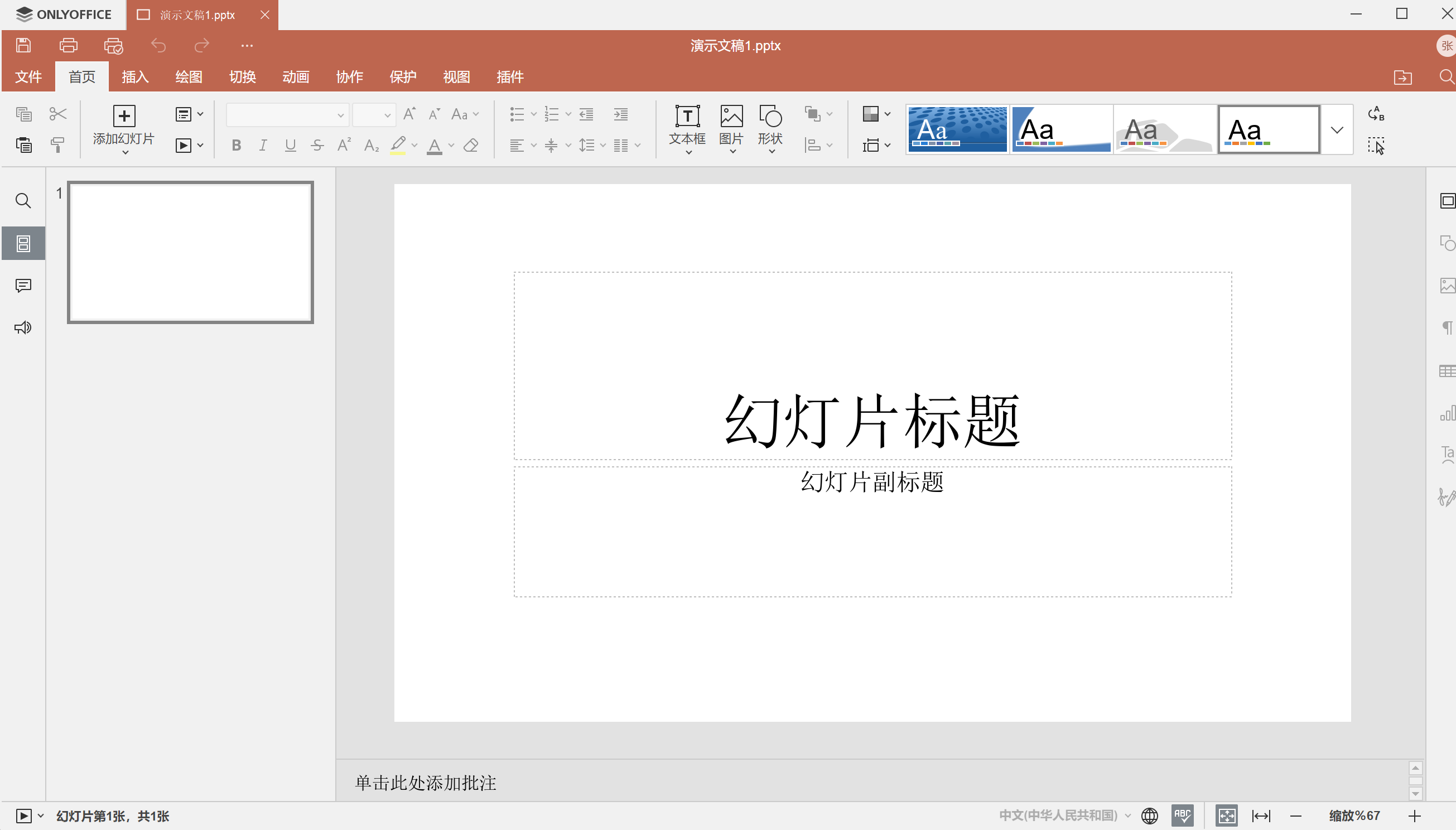Toggle italic formatting
The image size is (1456, 830).
(x=263, y=146)
